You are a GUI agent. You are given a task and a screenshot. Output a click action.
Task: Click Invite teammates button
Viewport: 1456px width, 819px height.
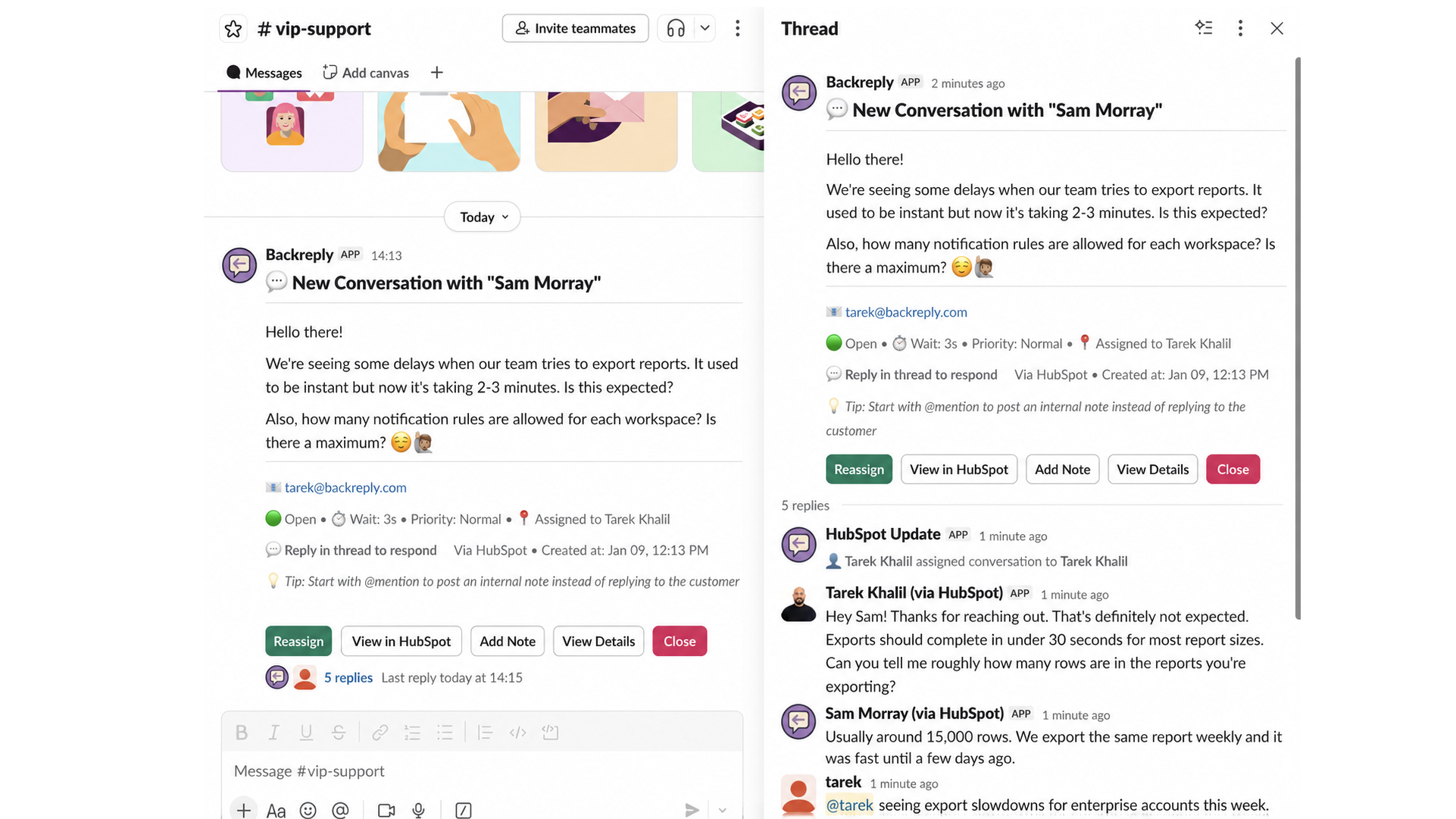point(575,29)
